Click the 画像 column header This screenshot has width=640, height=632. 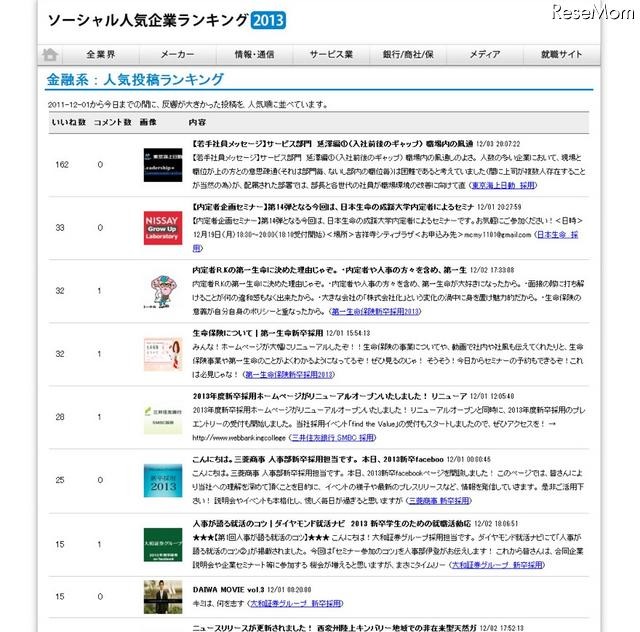(x=148, y=122)
